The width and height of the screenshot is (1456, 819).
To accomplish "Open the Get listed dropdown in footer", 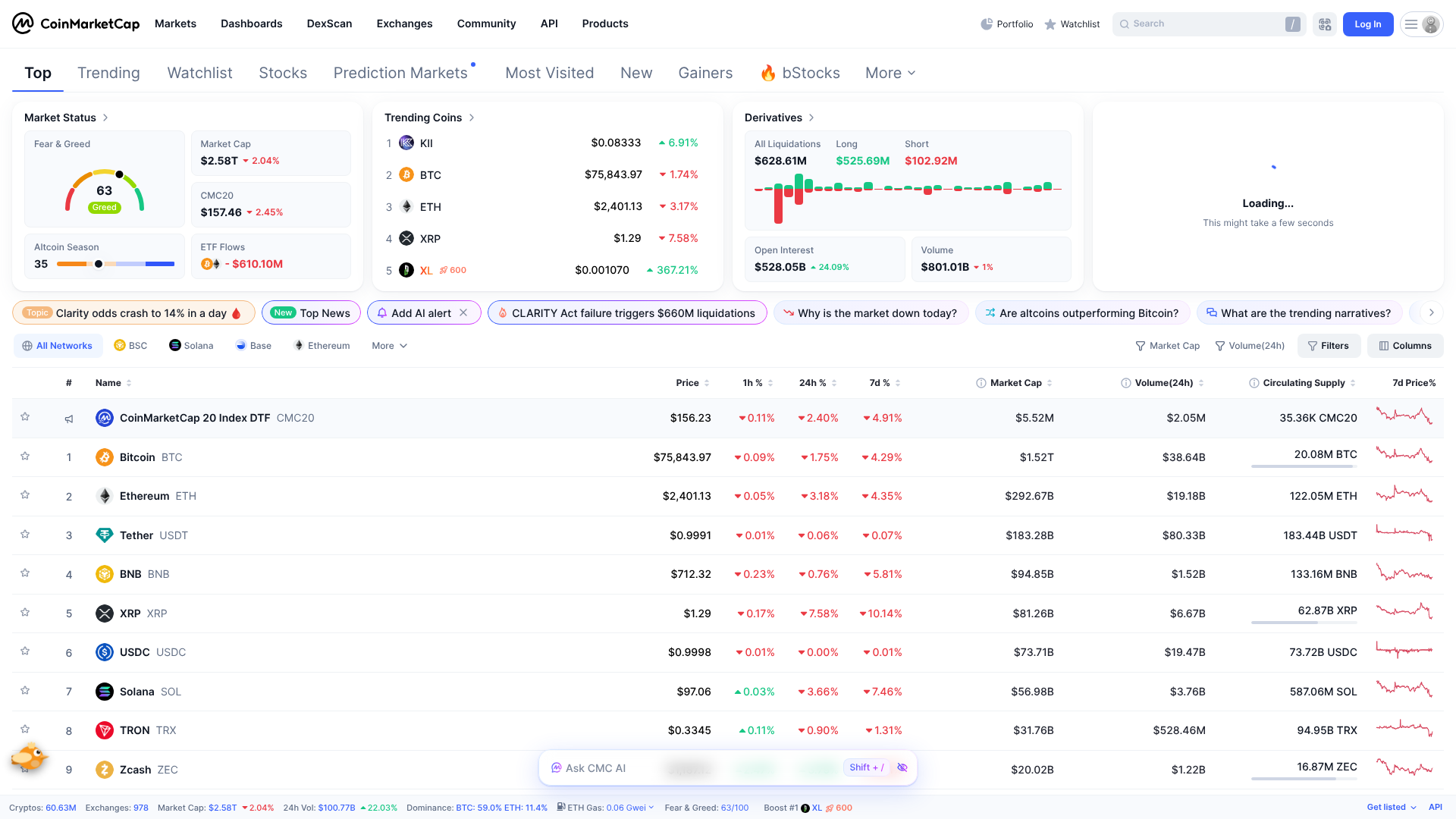I will pos(1392,807).
